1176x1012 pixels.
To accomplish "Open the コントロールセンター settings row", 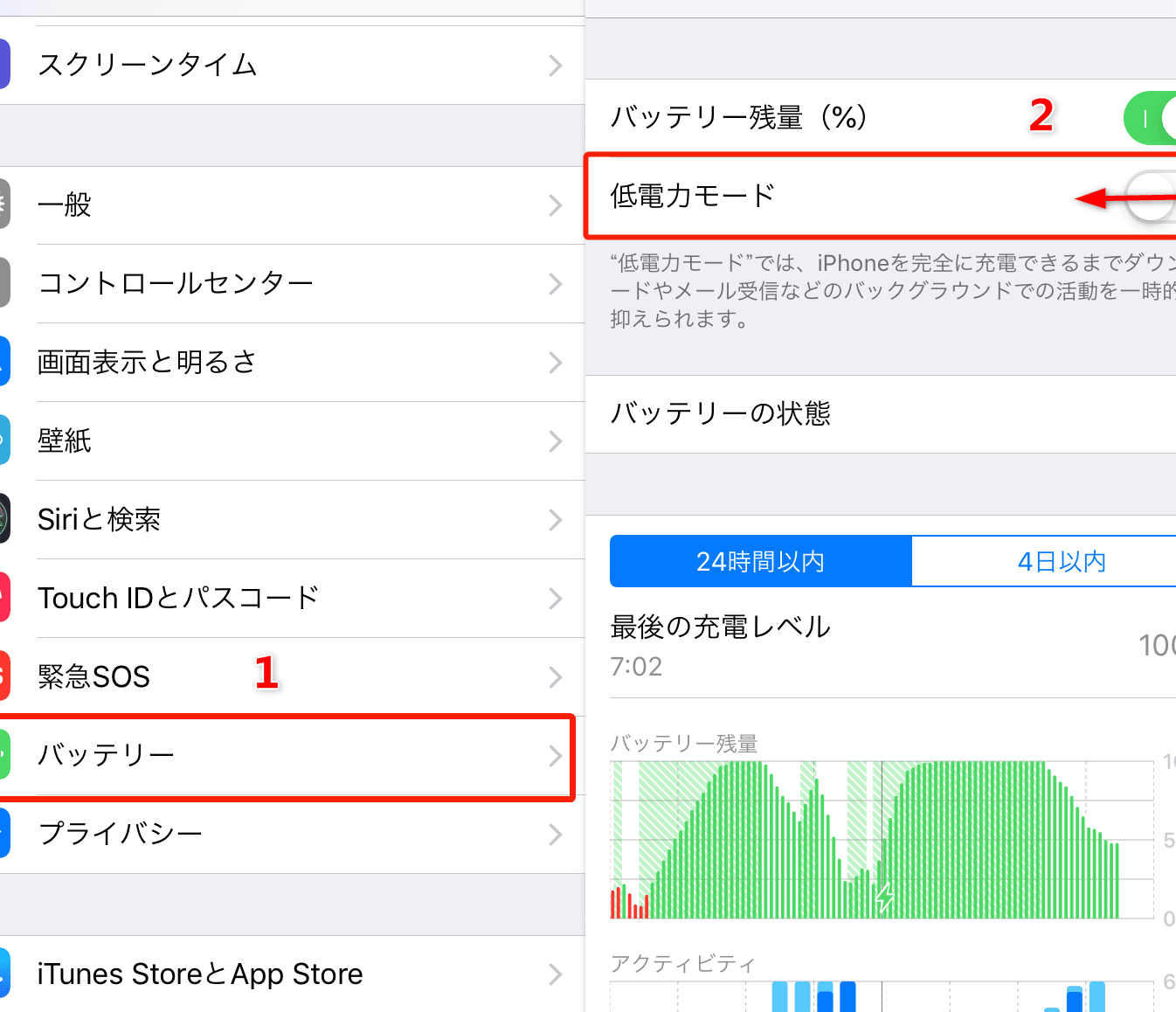I will point(293,283).
